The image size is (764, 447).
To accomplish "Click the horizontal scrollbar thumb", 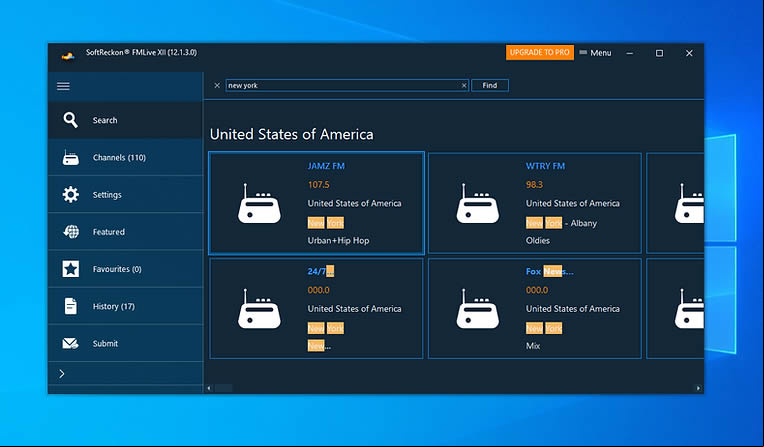I will (224, 388).
